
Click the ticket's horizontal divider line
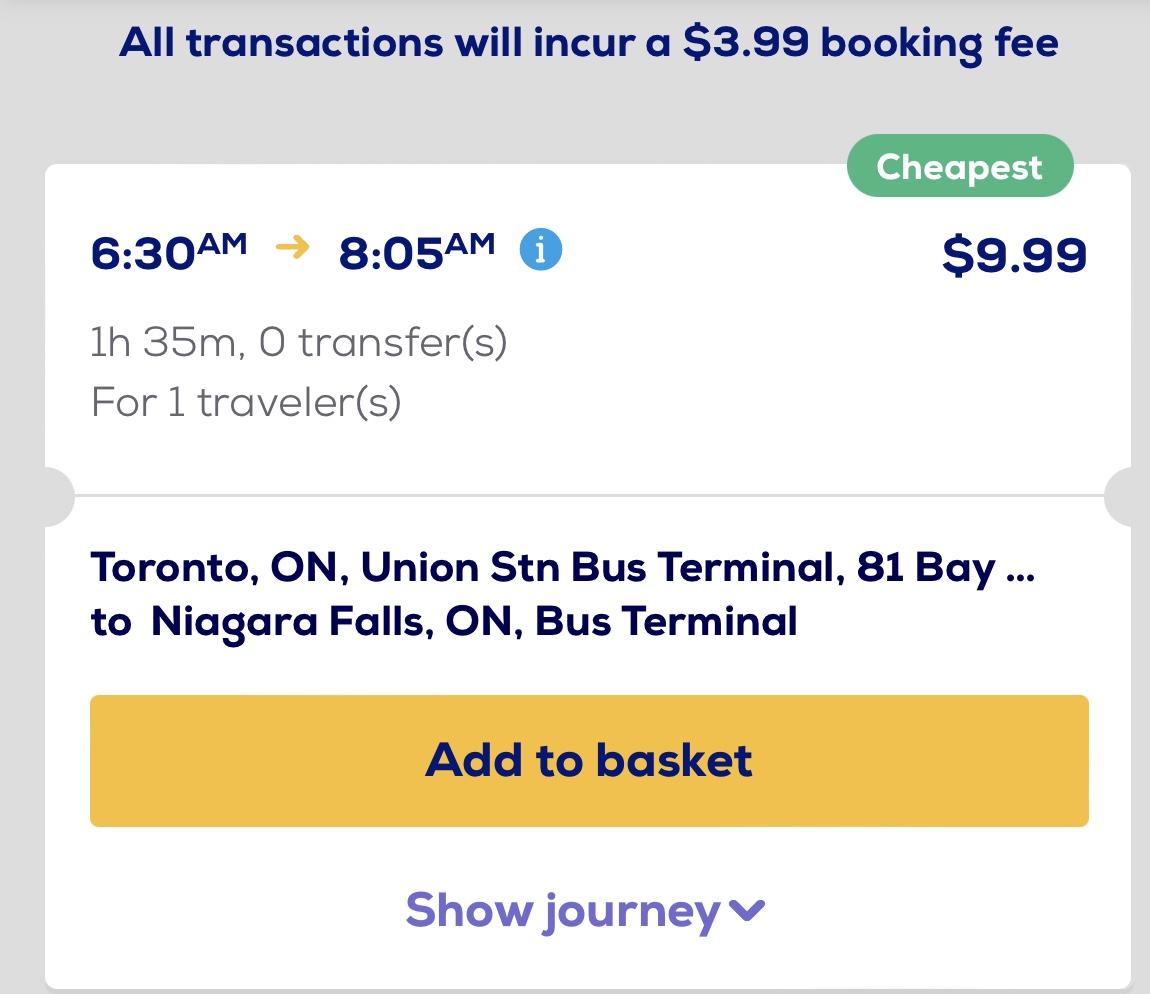(x=588, y=495)
